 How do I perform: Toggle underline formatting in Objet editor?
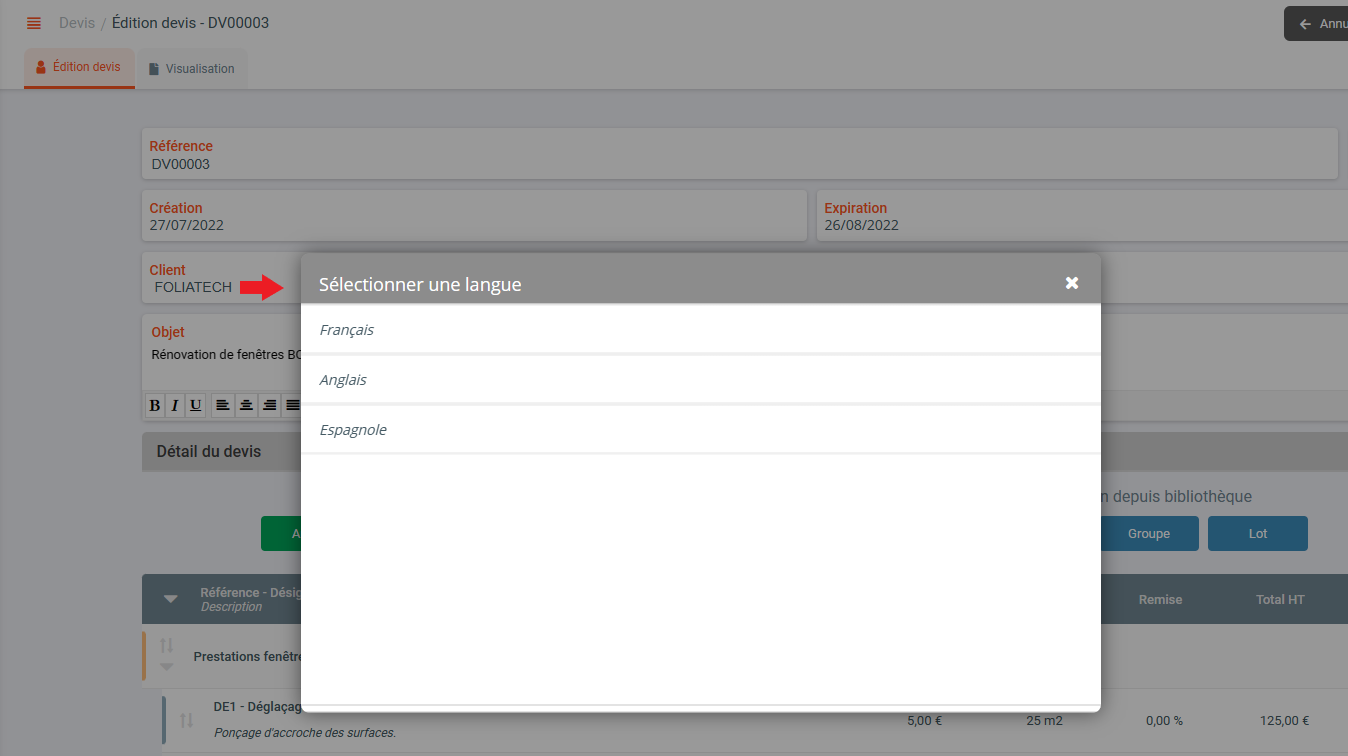click(196, 405)
